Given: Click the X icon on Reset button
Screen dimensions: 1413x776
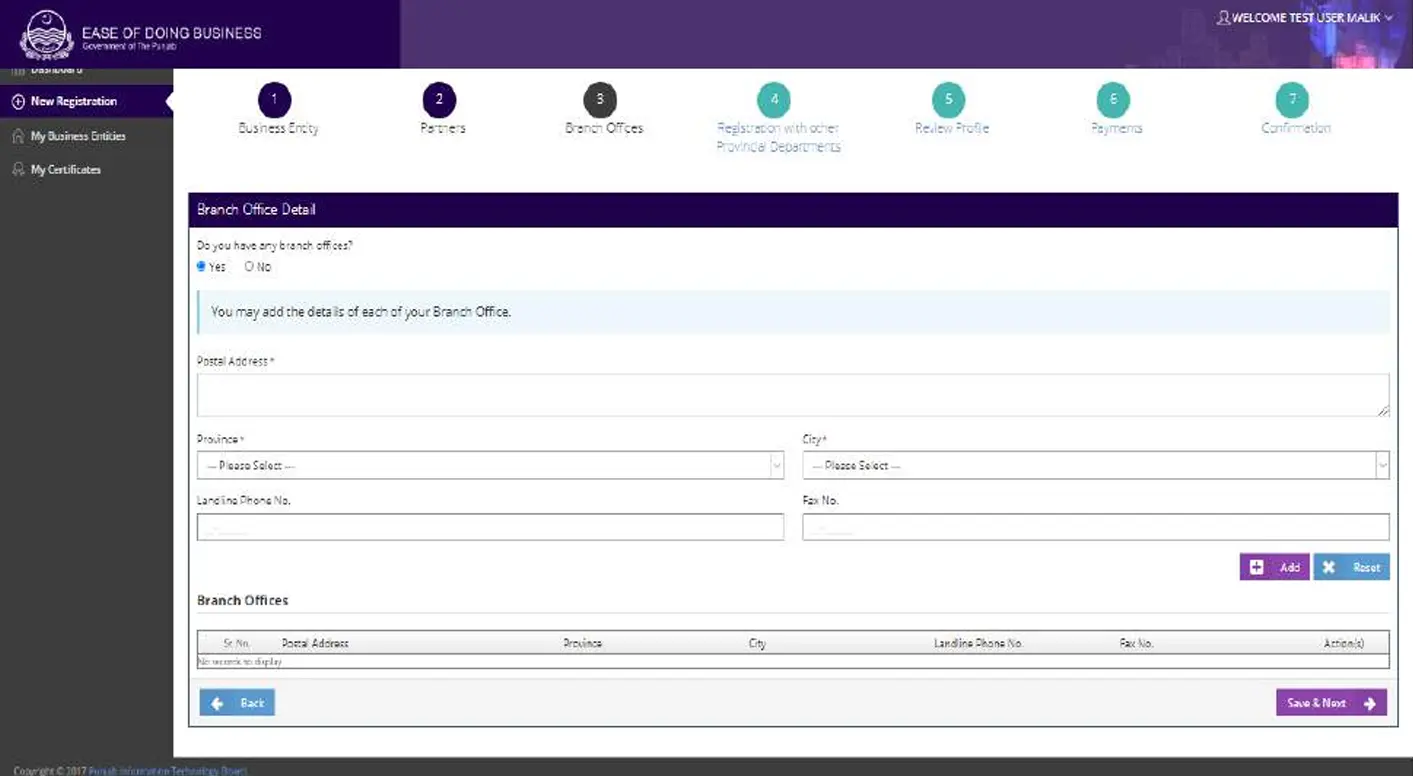Looking at the screenshot, I should (1329, 567).
